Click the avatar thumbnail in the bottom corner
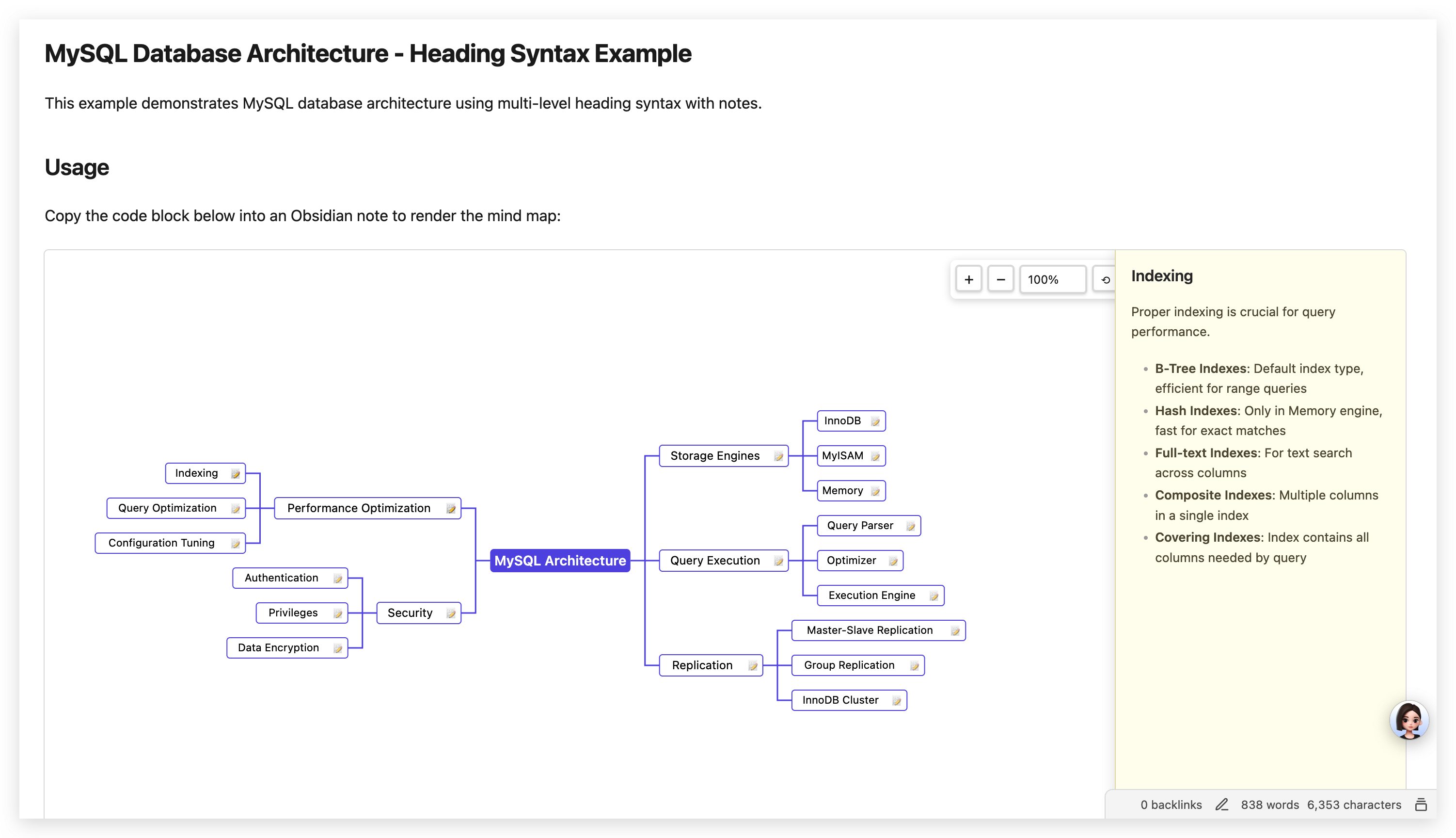 point(1409,720)
